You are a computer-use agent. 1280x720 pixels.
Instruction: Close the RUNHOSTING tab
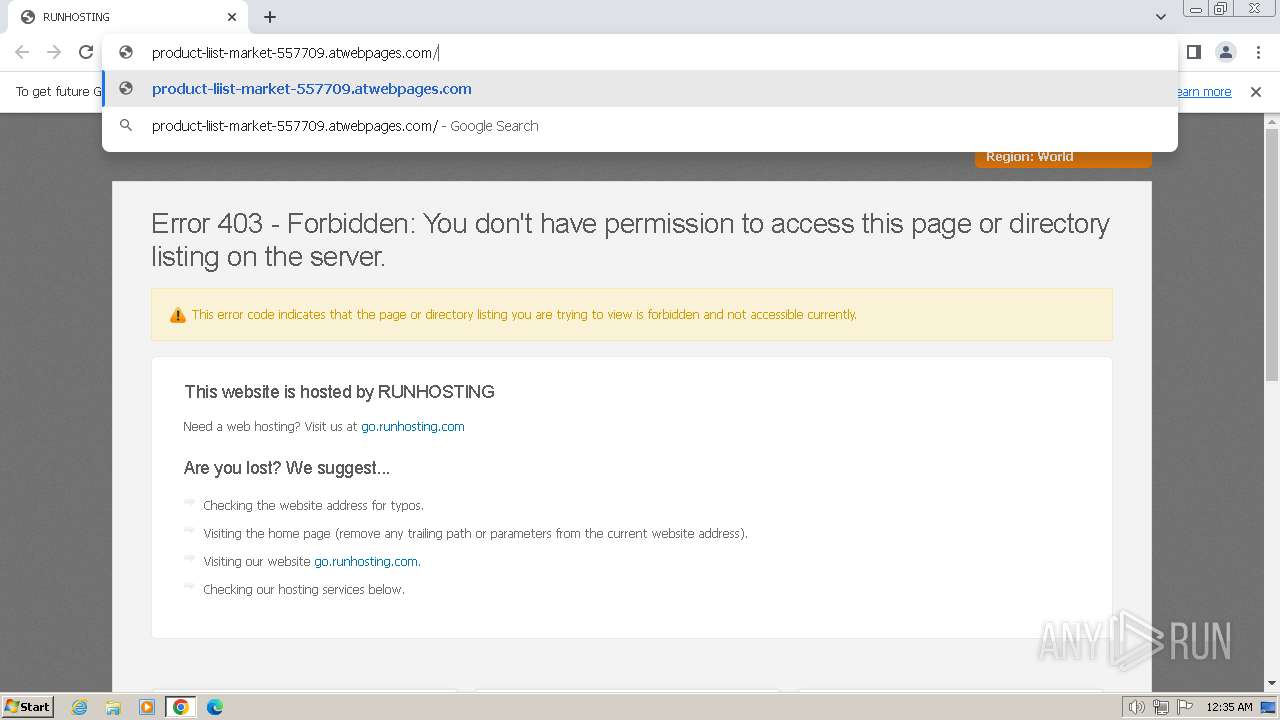[x=232, y=17]
